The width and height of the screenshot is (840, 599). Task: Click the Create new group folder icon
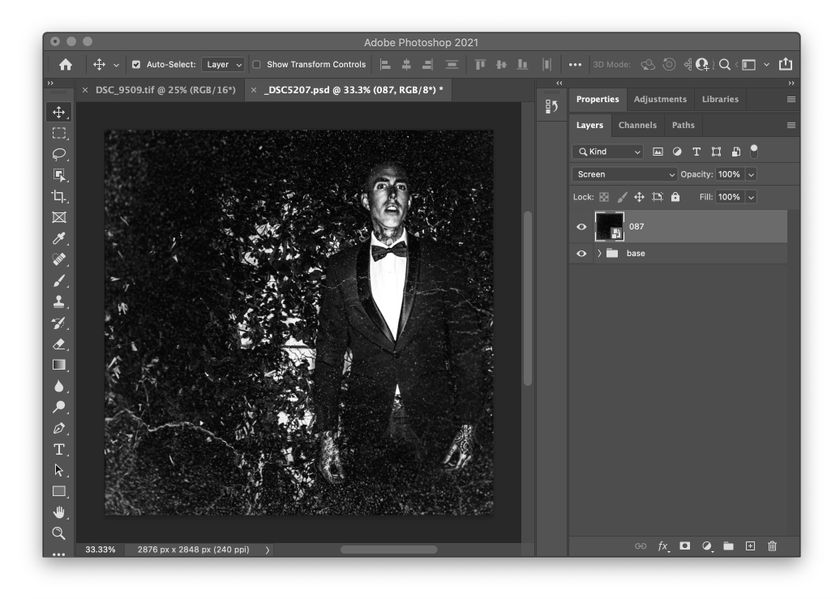click(726, 546)
